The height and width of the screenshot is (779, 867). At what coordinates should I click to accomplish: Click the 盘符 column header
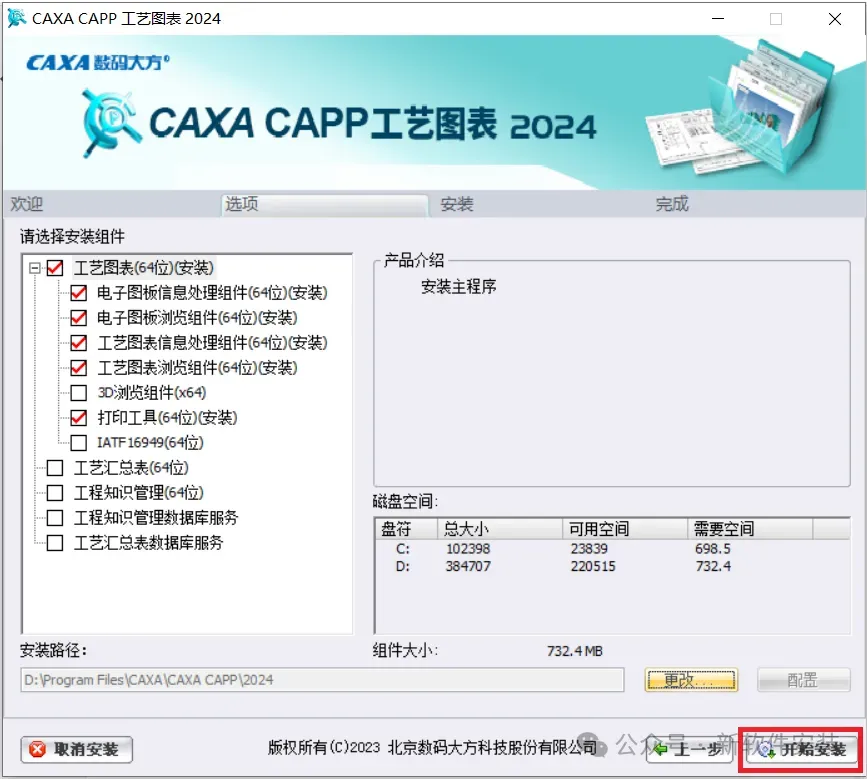tap(406, 529)
